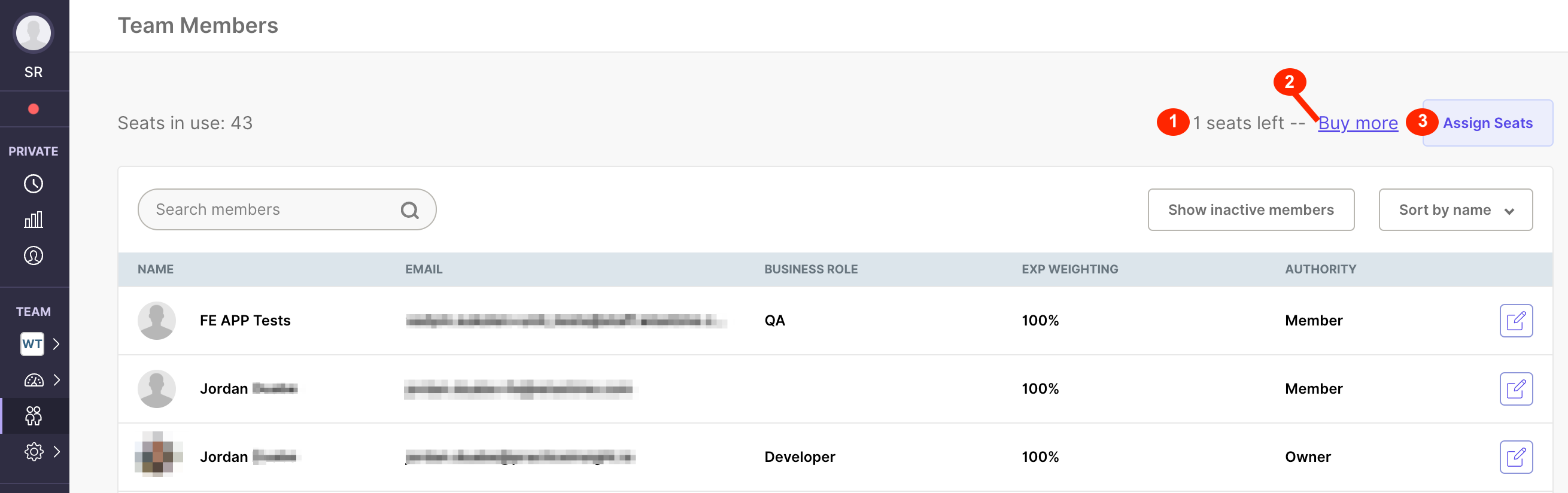The width and height of the screenshot is (1568, 493).
Task: Open the settings gear icon
Action: 34,452
